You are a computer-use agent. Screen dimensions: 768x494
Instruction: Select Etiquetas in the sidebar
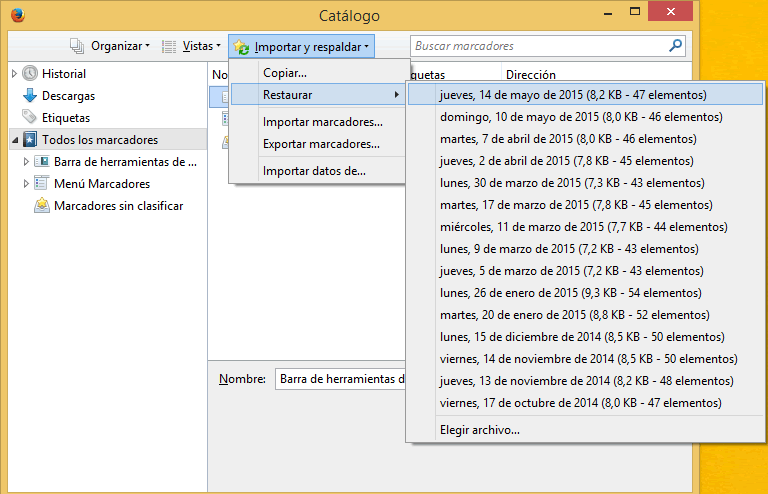[66, 118]
